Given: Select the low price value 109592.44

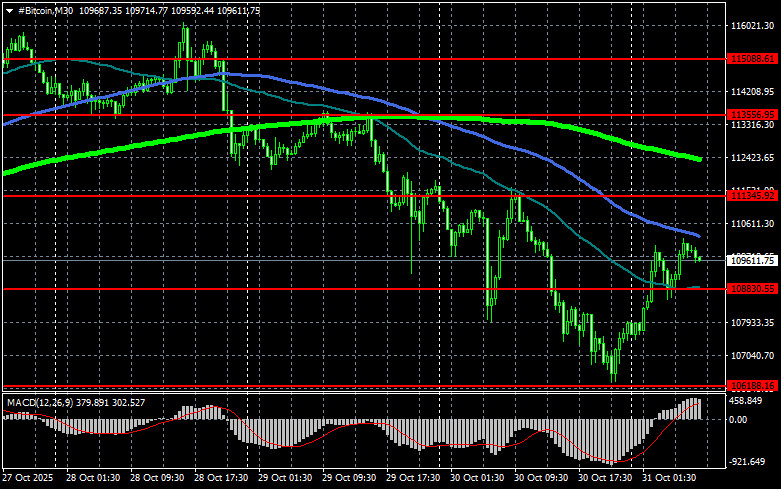Looking at the screenshot, I should click(192, 11).
